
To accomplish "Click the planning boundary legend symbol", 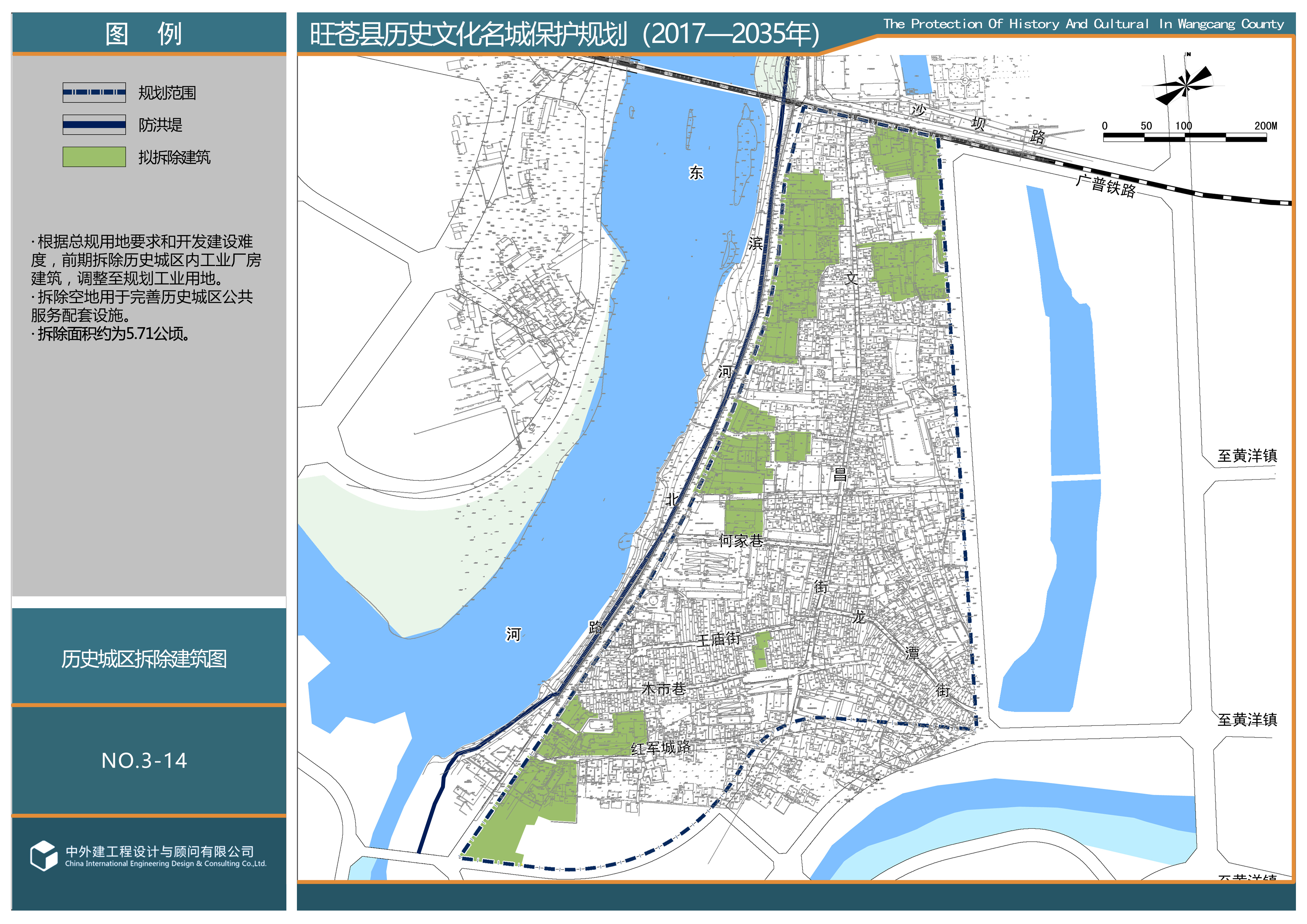I will point(94,92).
